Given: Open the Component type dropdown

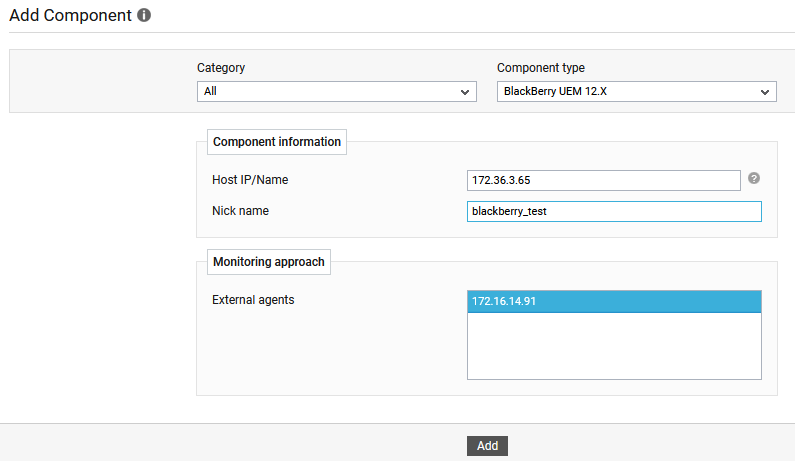Looking at the screenshot, I should pos(636,91).
